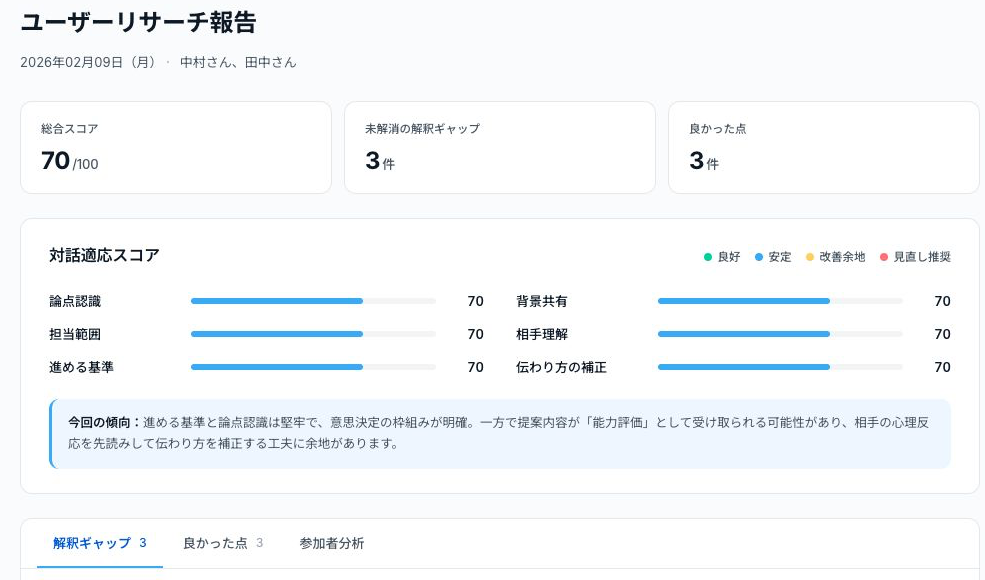Image resolution: width=985 pixels, height=580 pixels.
Task: Click the score 70 beside 論点認識
Action: pyautogui.click(x=476, y=302)
